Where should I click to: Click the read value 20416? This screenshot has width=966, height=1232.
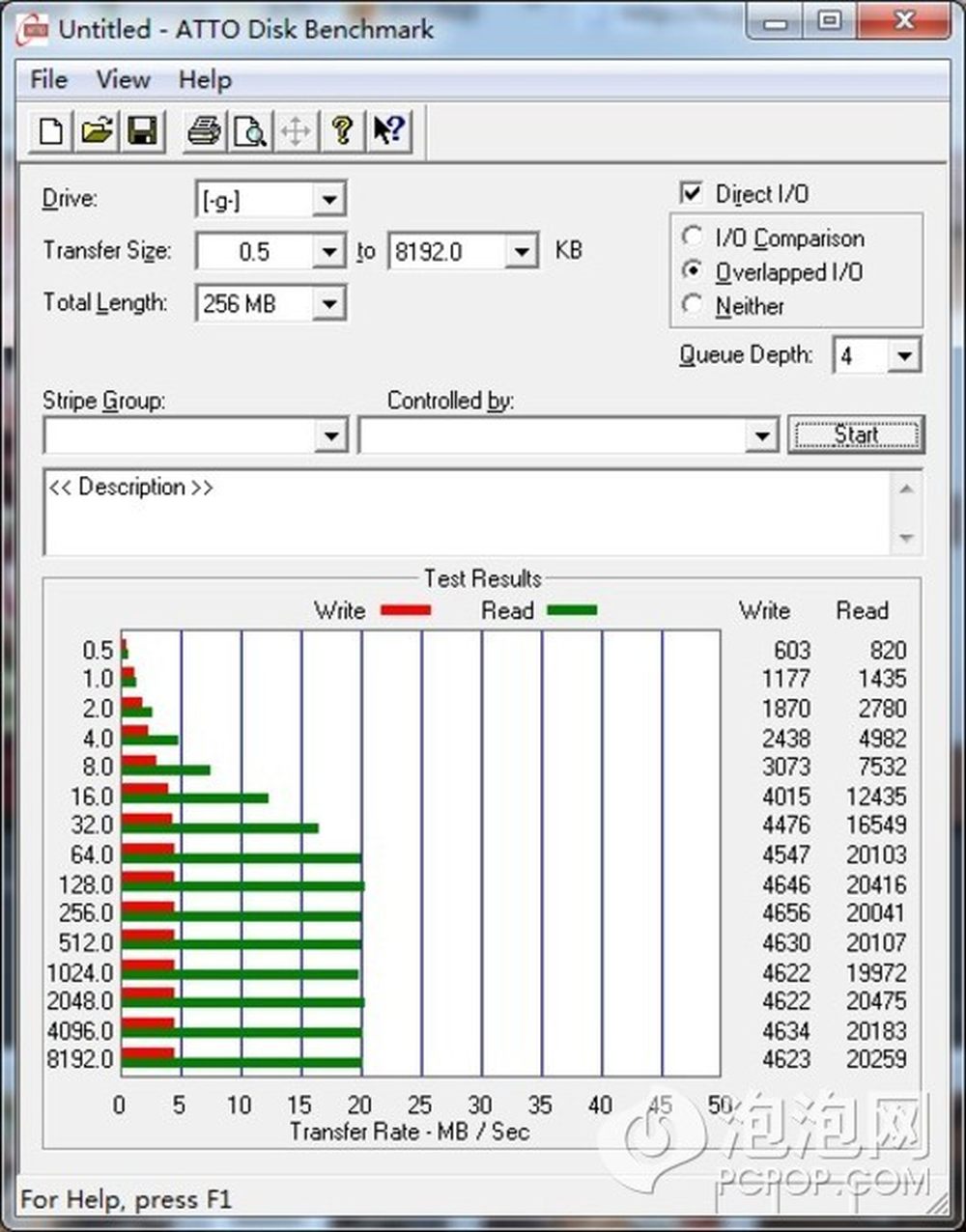pyautogui.click(x=876, y=884)
